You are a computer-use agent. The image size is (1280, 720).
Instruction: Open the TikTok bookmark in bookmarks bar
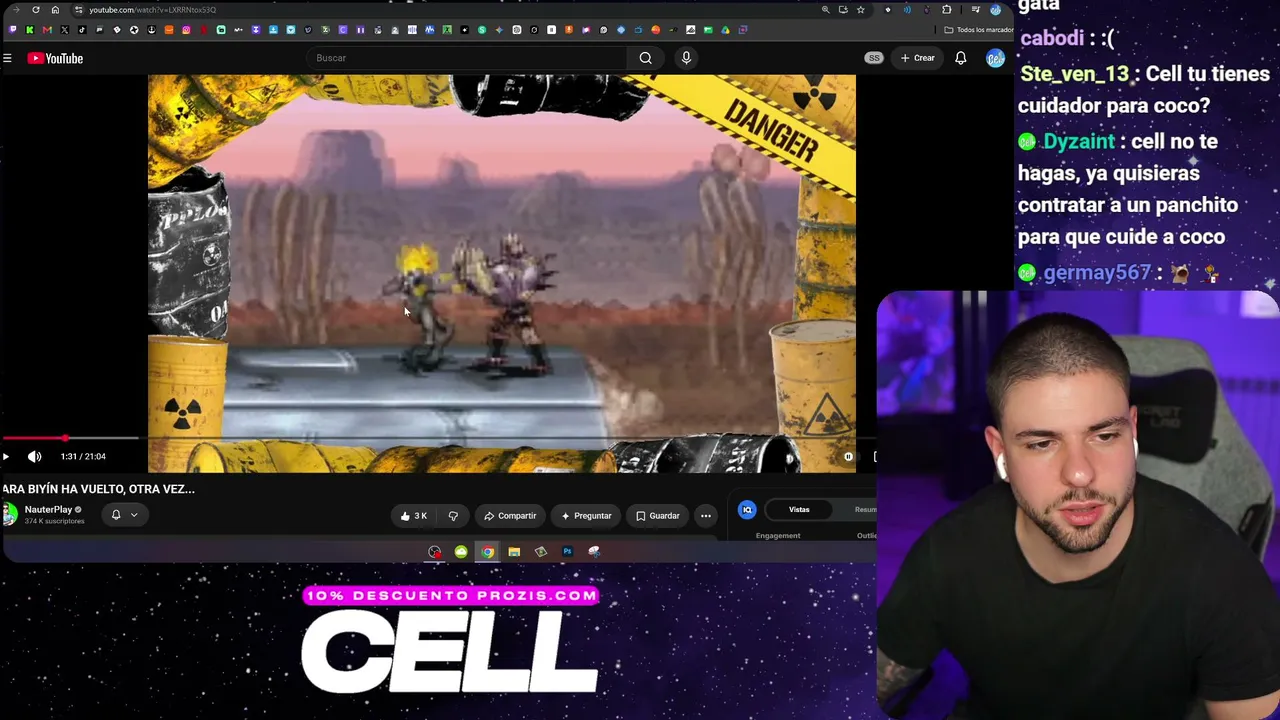(x=81, y=30)
